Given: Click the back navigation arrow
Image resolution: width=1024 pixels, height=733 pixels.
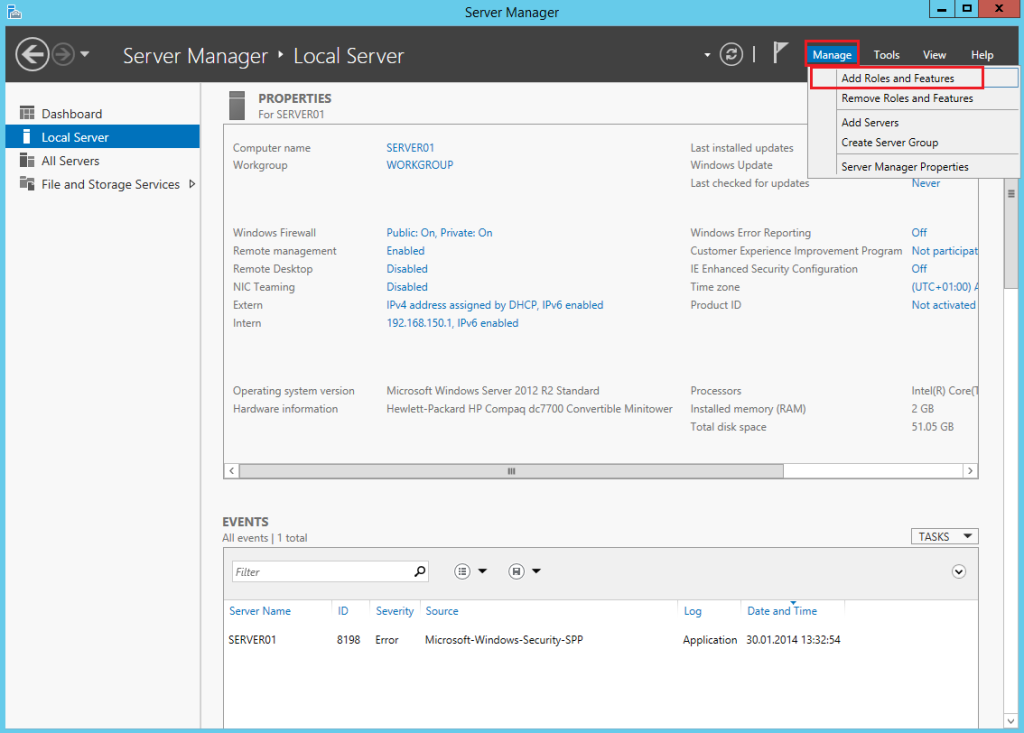Looking at the screenshot, I should click(33, 54).
